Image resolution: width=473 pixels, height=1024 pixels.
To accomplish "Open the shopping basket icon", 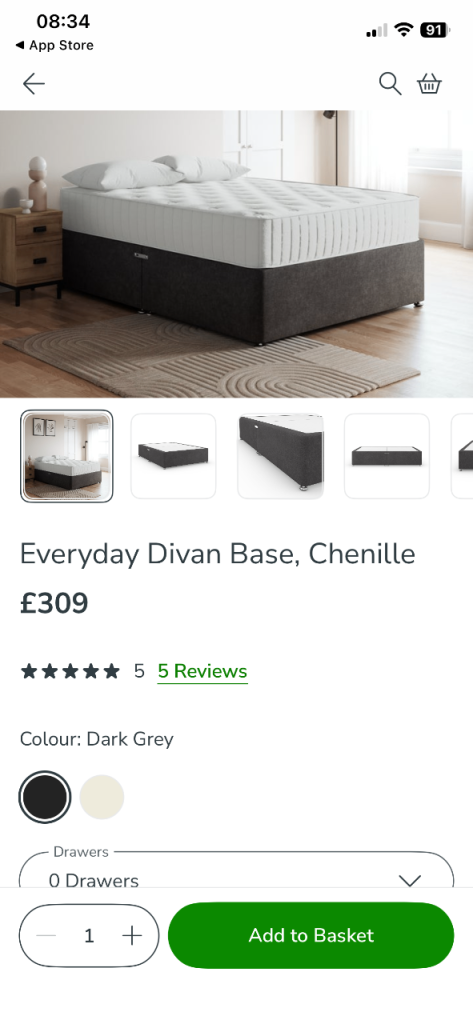I will (x=429, y=84).
